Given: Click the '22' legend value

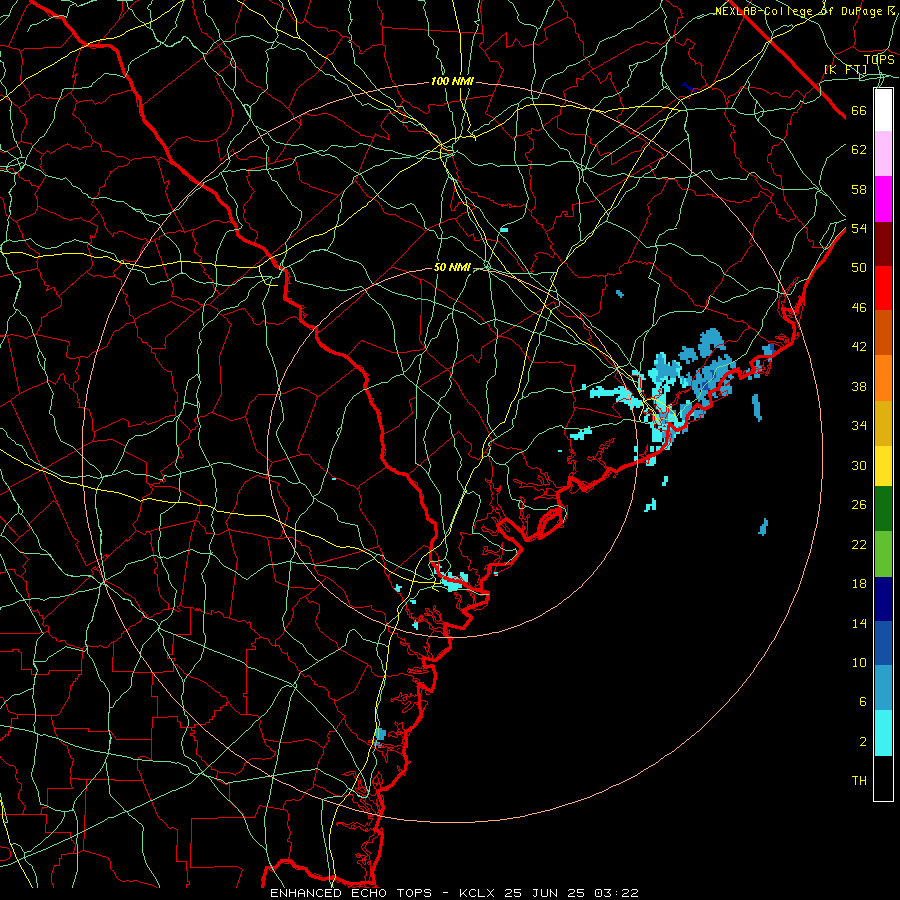Looking at the screenshot, I should tap(859, 544).
